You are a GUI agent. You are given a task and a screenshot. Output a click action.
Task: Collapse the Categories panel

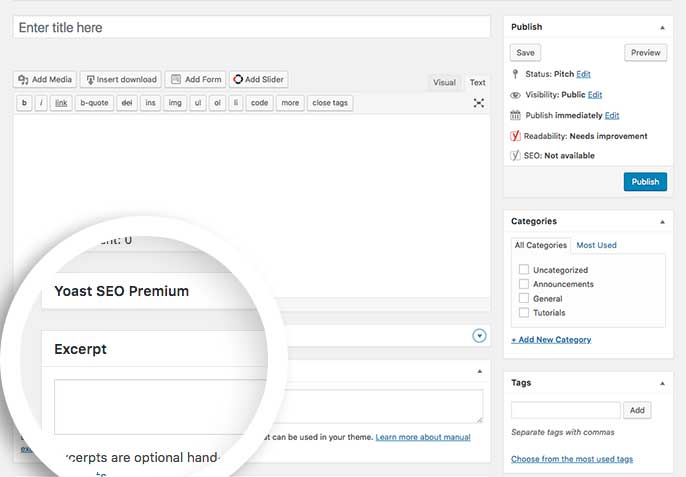pos(662,222)
